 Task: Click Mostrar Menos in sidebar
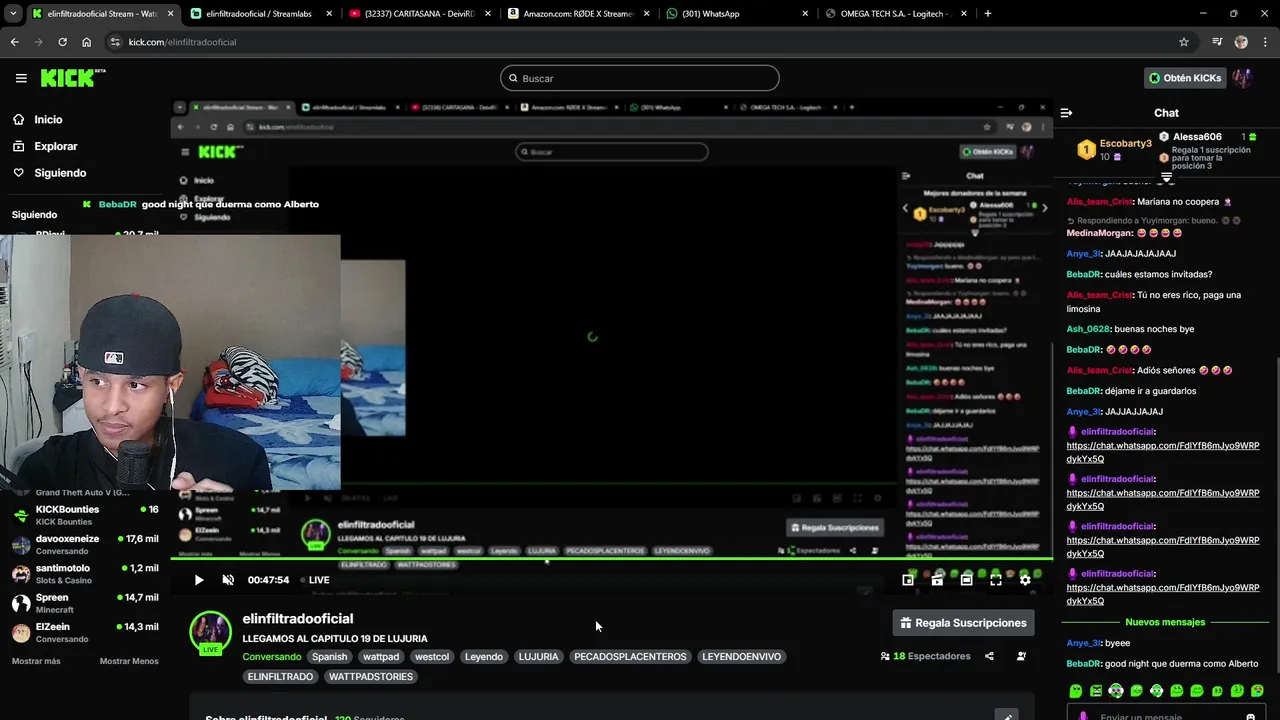[129, 661]
